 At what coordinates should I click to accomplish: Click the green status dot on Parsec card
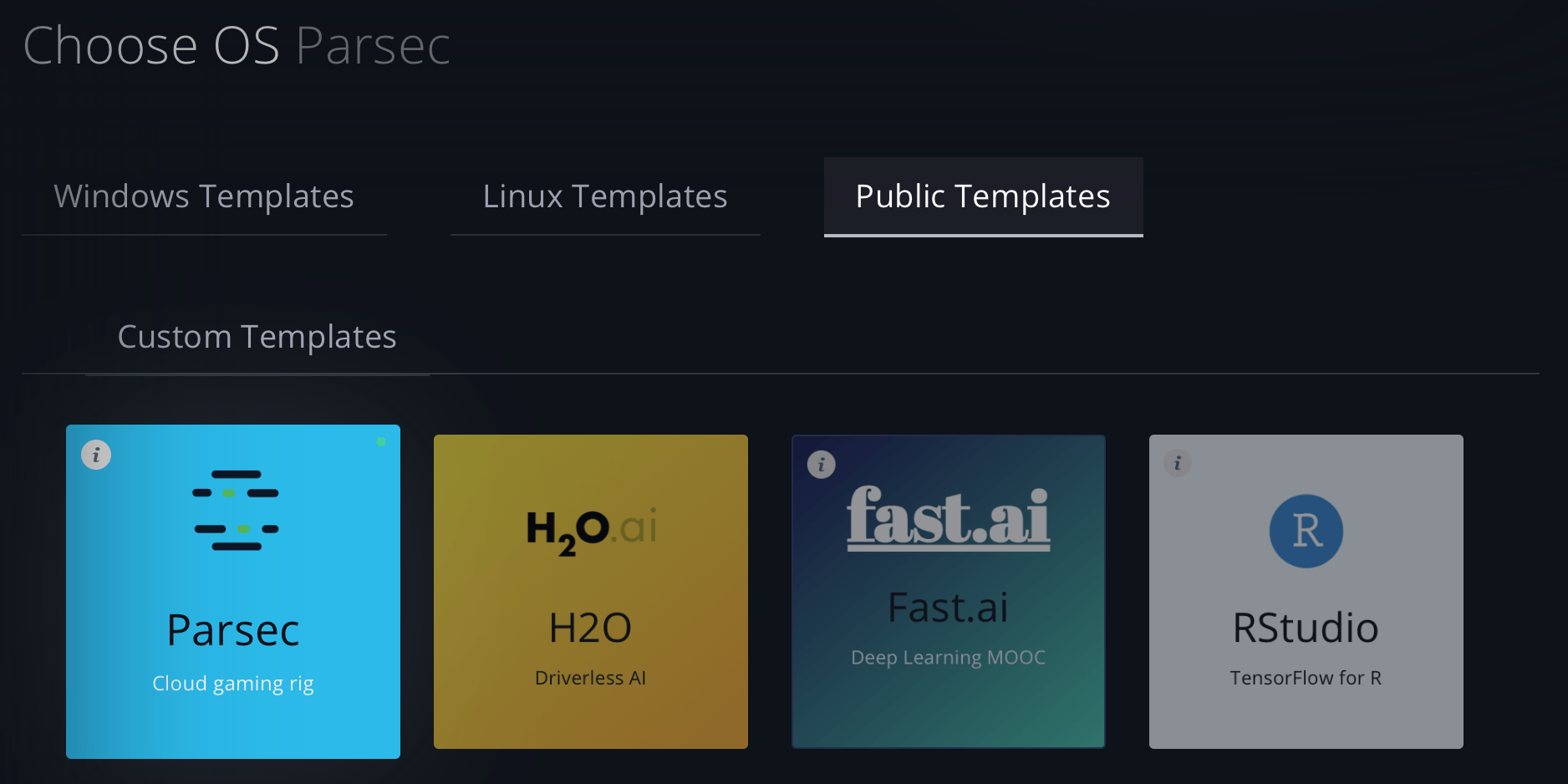coord(381,442)
